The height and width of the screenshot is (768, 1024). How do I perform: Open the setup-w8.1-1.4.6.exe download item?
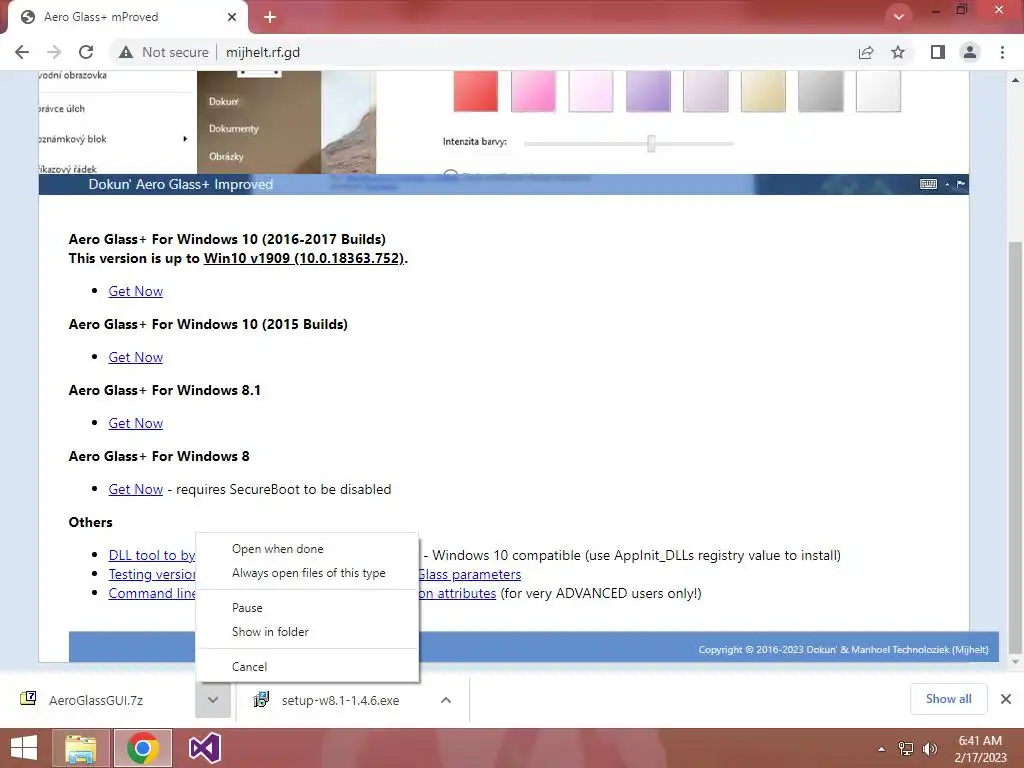(x=334, y=700)
